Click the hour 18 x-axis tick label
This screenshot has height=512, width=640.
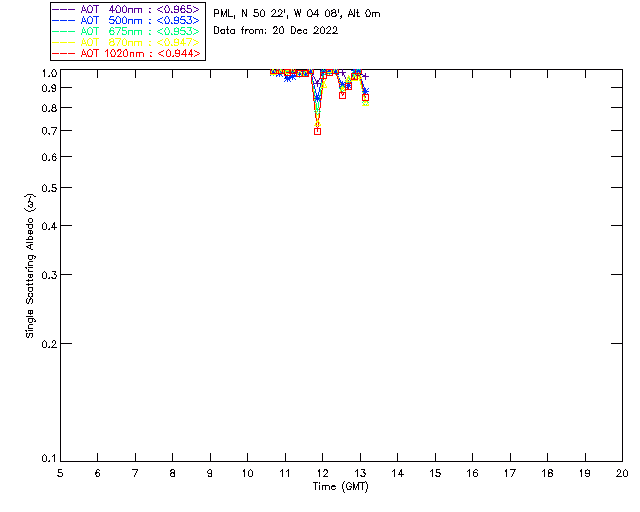click(x=547, y=473)
